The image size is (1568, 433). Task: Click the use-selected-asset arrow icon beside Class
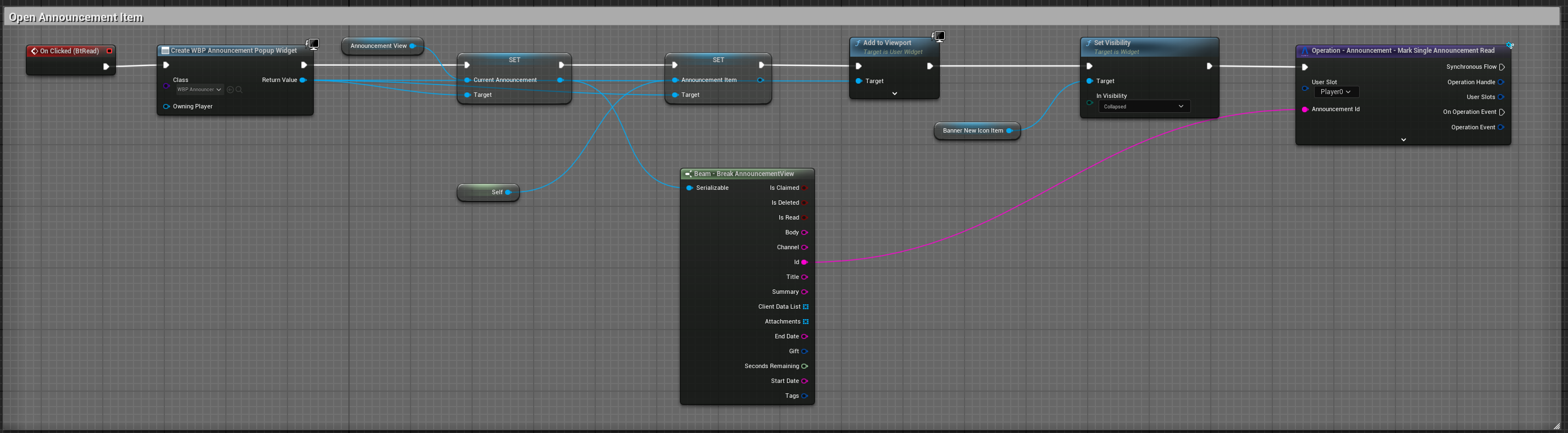[230, 90]
